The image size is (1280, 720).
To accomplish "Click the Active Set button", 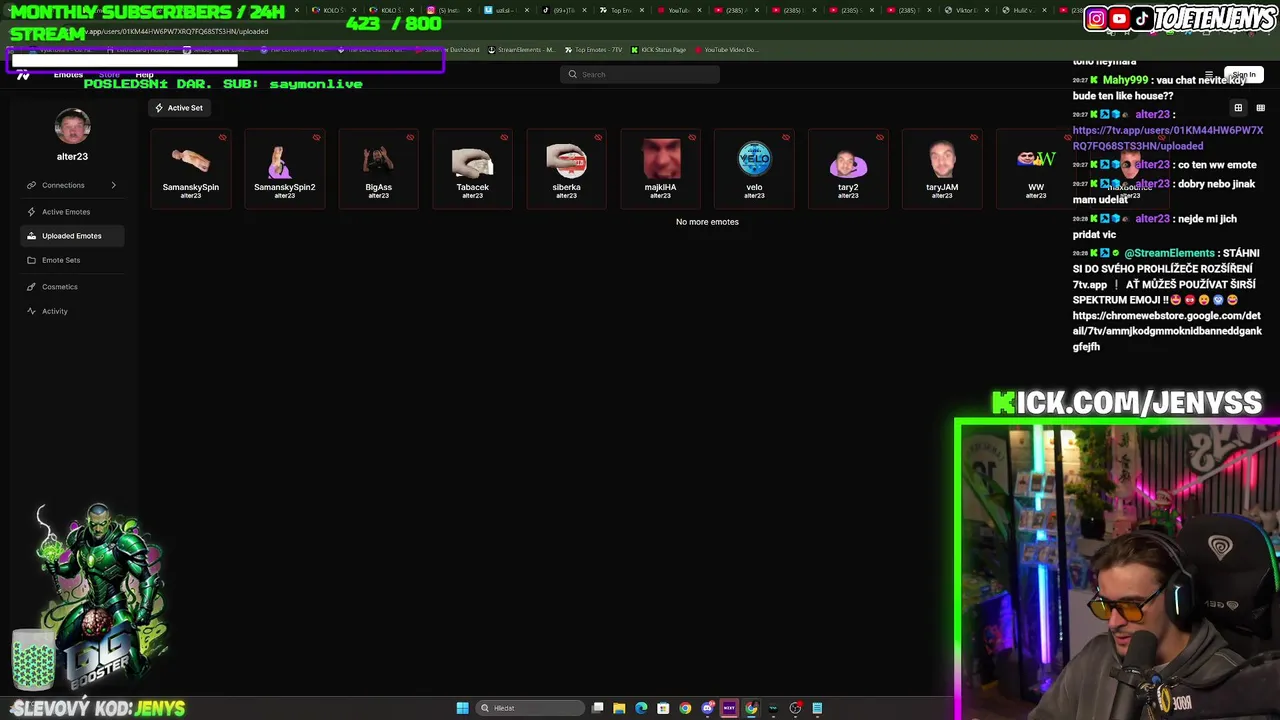I will click(179, 108).
